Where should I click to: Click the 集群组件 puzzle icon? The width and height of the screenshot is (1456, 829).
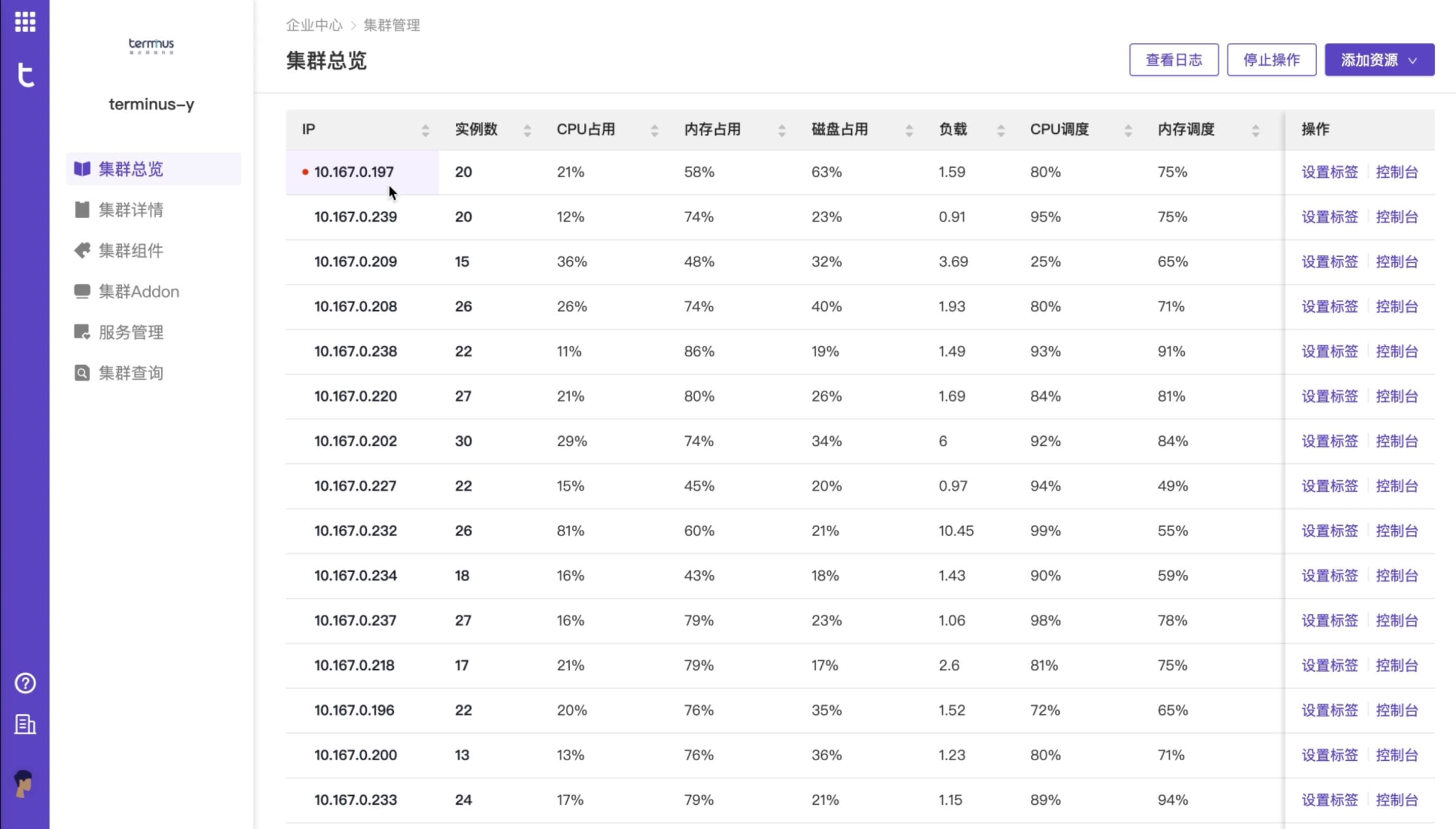coord(82,251)
